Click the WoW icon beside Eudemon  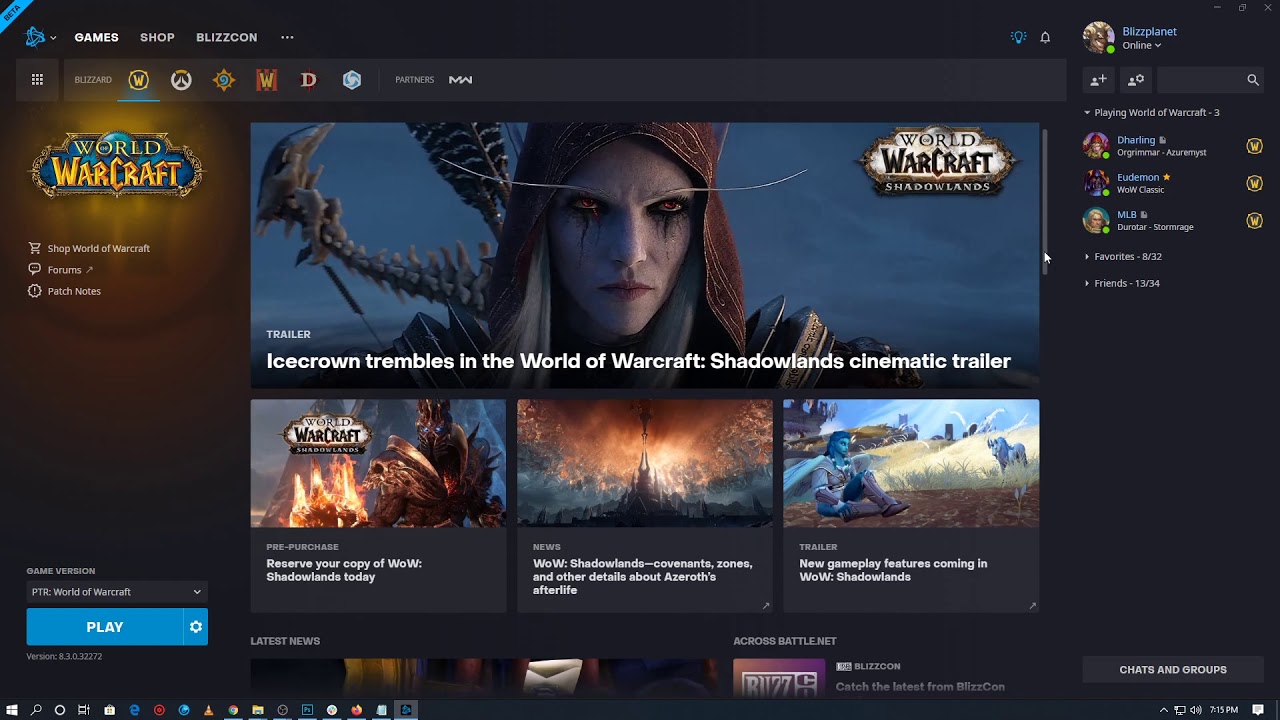click(1254, 183)
